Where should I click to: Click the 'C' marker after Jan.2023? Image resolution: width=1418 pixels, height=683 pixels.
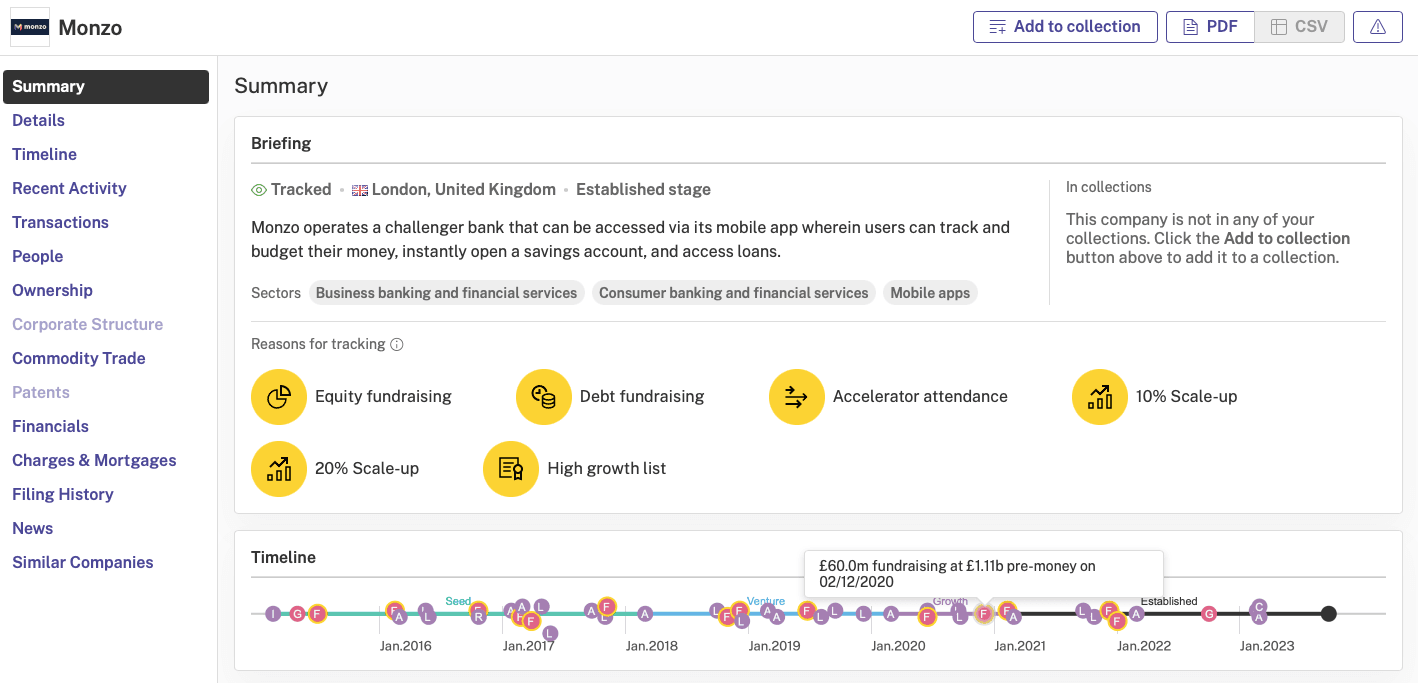click(1260, 607)
